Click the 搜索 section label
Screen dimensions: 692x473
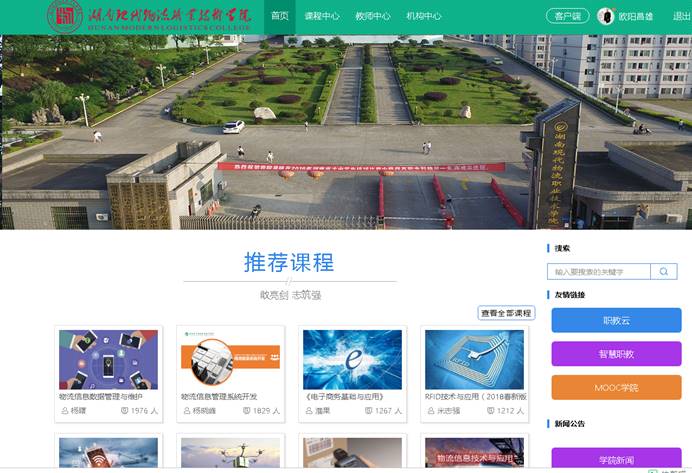coord(562,248)
